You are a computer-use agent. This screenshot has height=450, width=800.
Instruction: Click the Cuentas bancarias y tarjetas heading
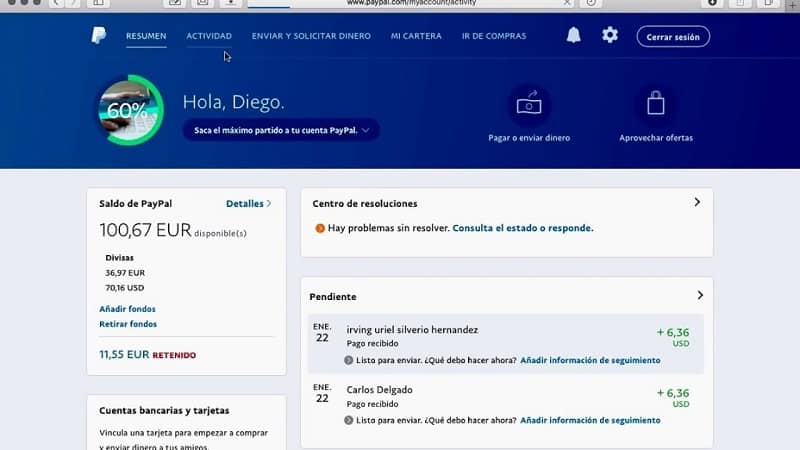pyautogui.click(x=164, y=411)
